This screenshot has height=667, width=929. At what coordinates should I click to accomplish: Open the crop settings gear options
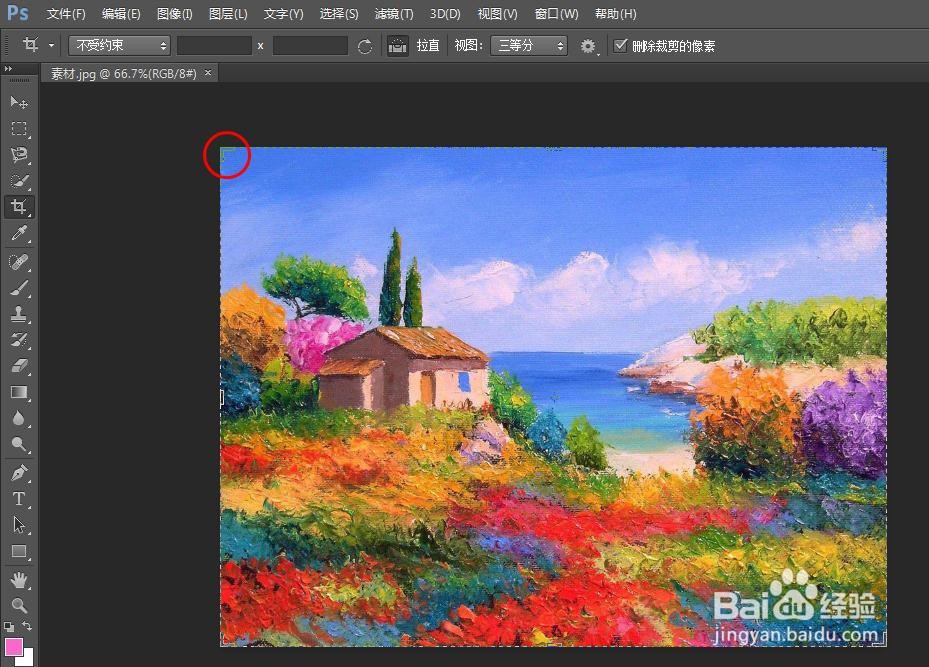tap(588, 46)
